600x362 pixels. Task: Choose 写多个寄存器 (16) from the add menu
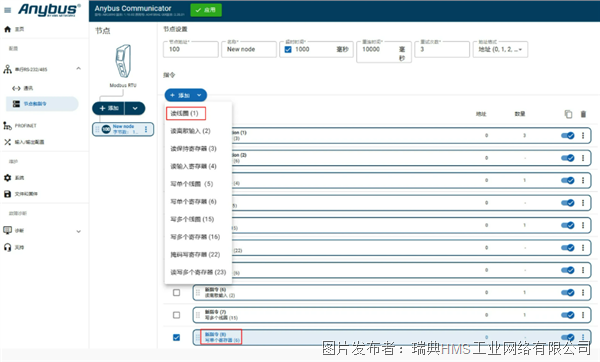coord(198,237)
